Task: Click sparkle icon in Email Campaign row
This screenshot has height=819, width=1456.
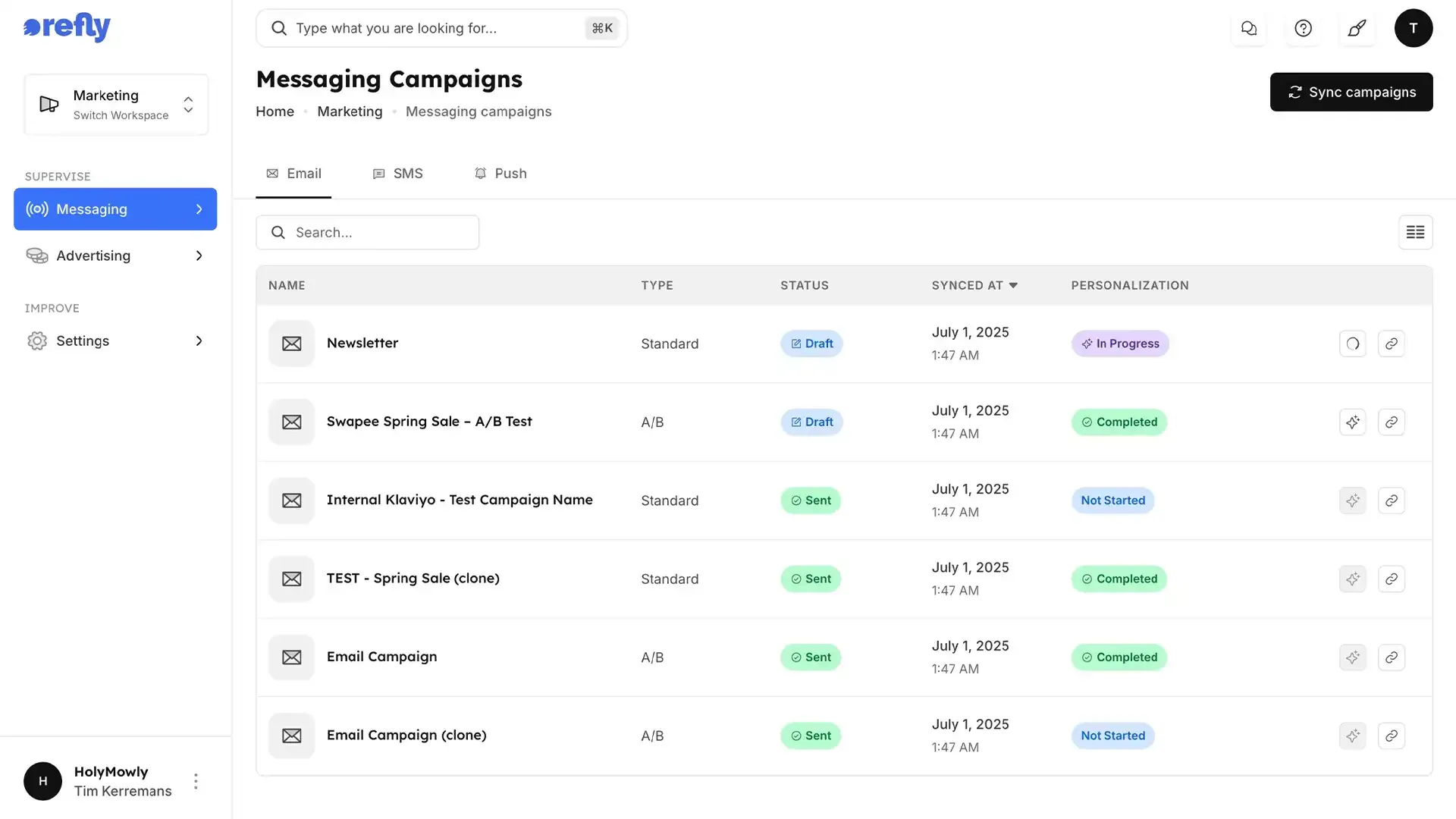Action: tap(1353, 657)
